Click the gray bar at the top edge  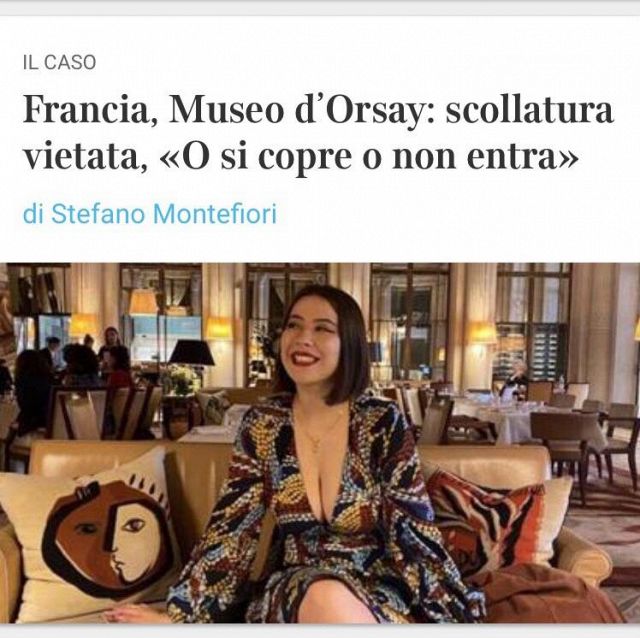320,7
